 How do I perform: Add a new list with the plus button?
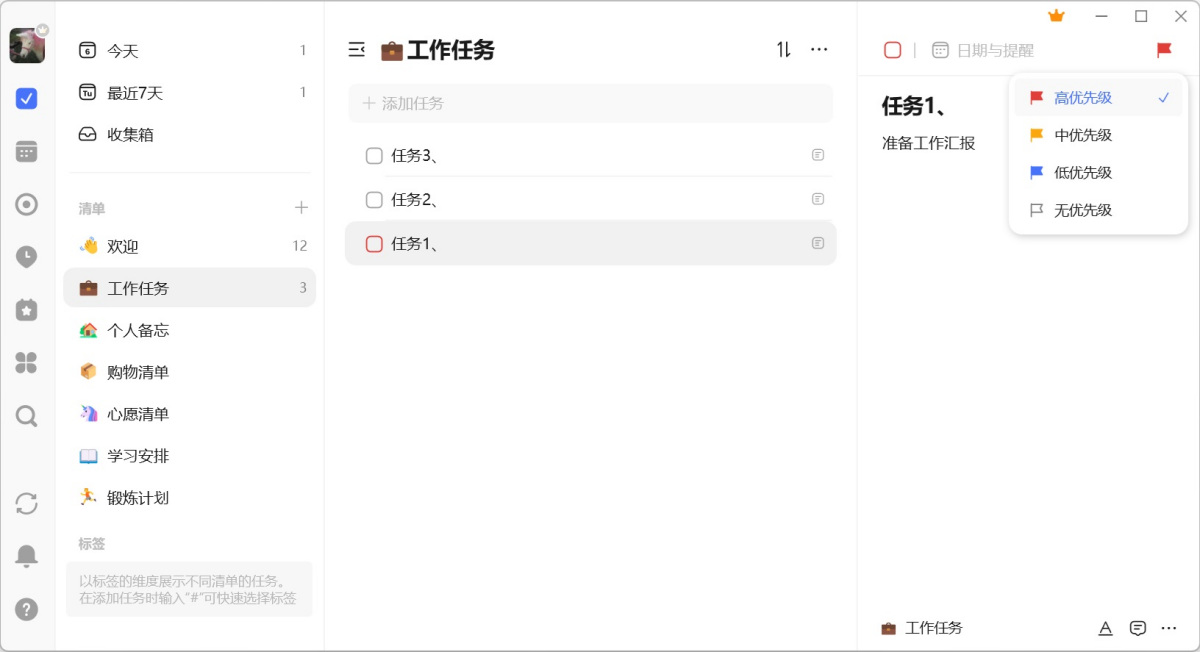click(x=301, y=207)
